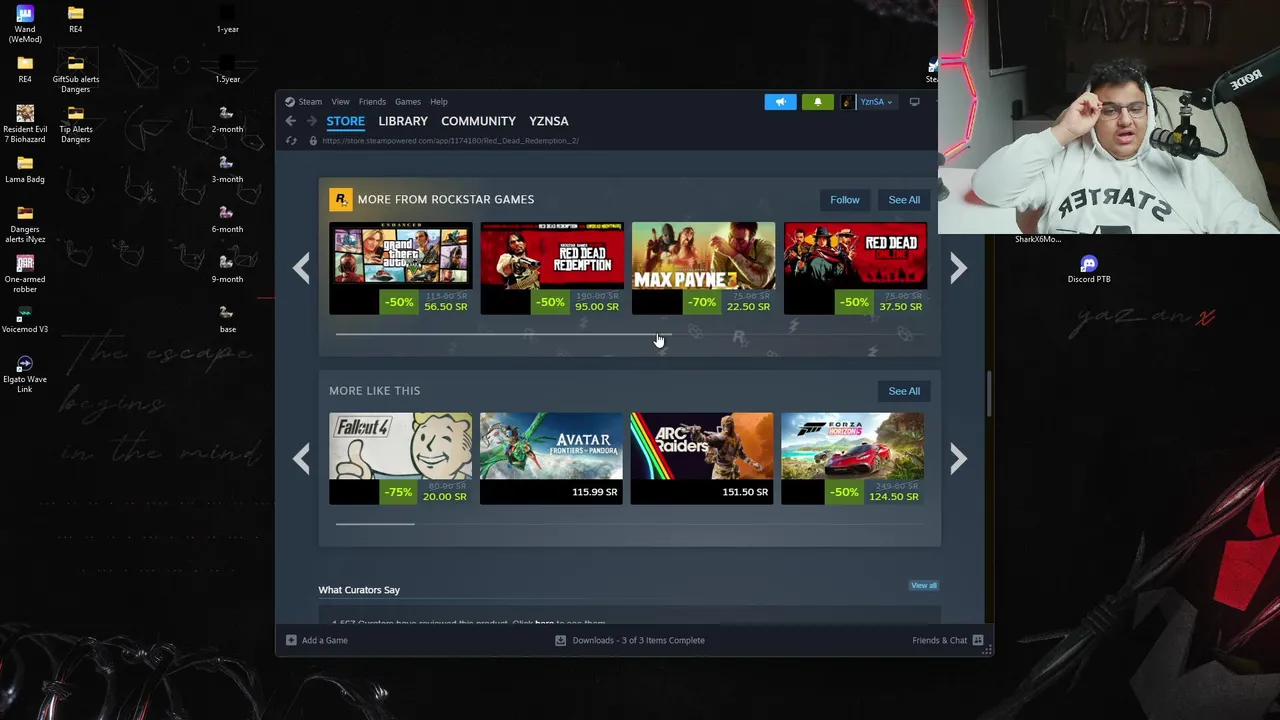Viewport: 1280px width, 720px height.
Task: Click the 151.50 SR price
Action: click(745, 492)
